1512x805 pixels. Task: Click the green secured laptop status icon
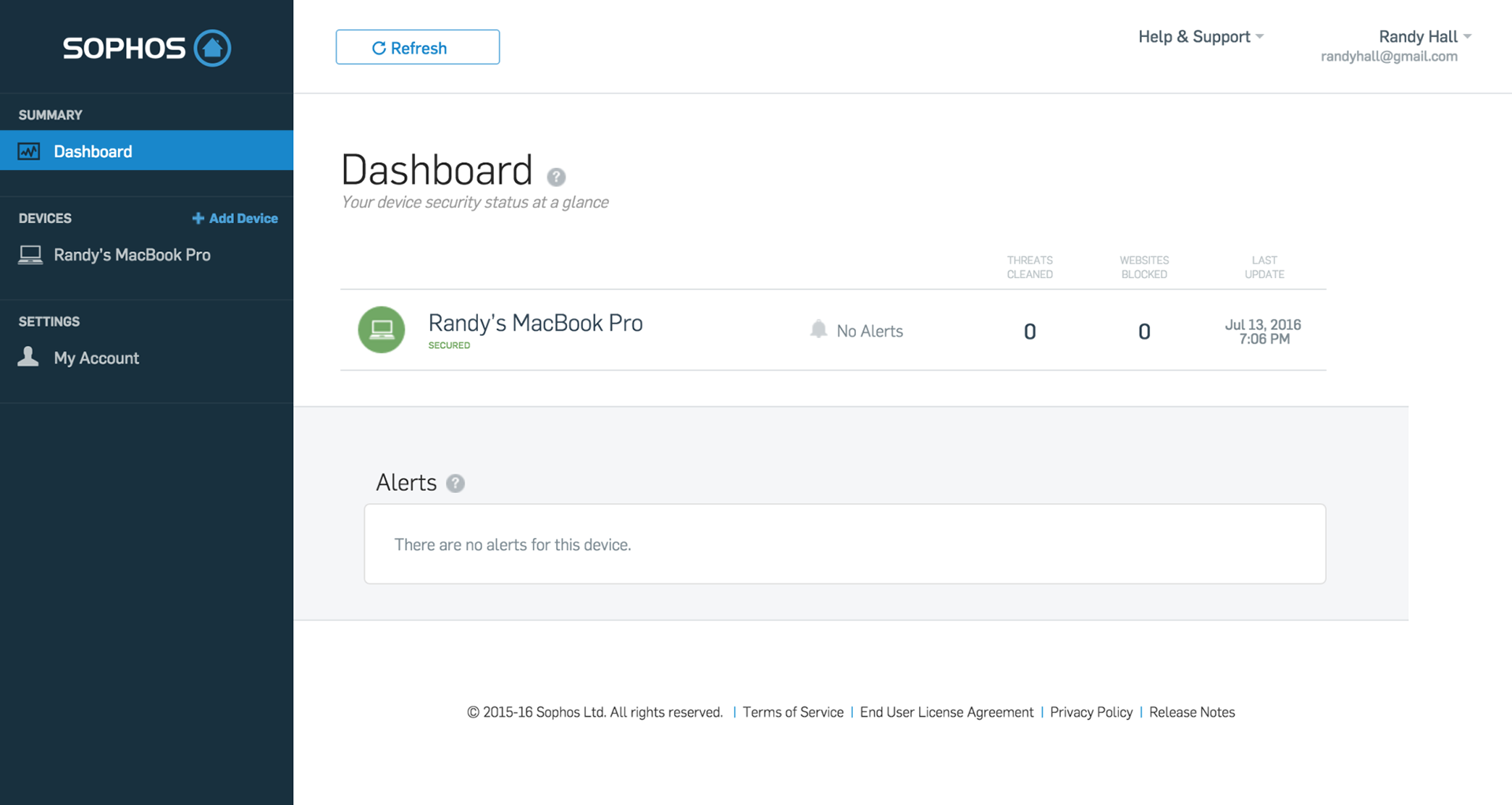(x=381, y=329)
